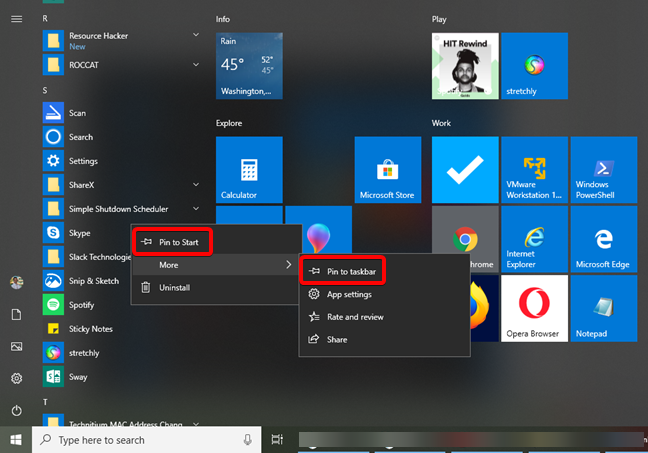Viewport: 648px width, 453px height.
Task: Click the Task View taskbar icon
Action: (x=277, y=440)
